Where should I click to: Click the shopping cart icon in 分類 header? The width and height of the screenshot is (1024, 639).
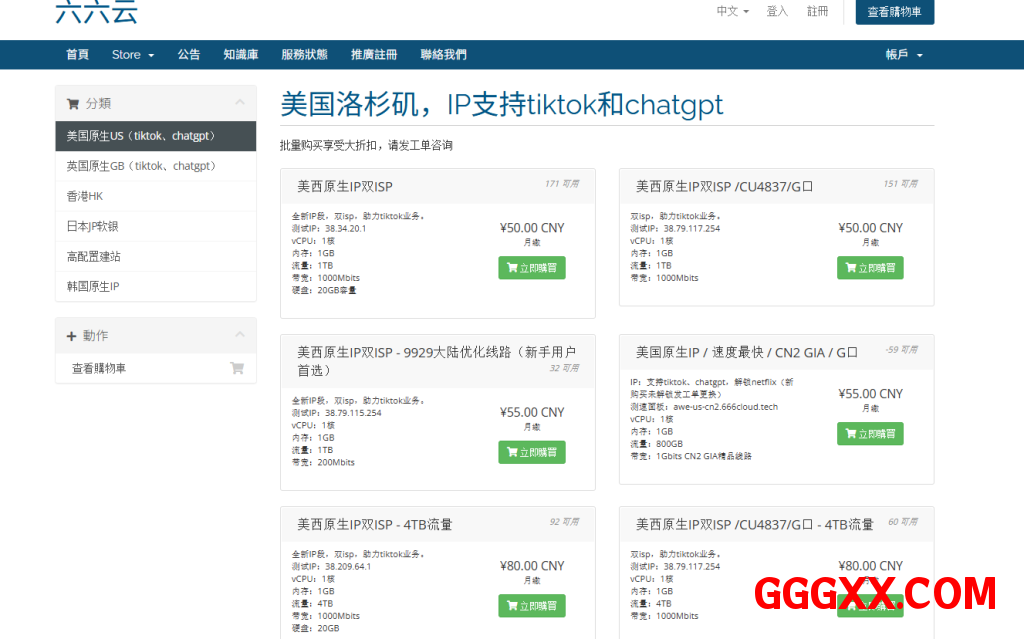click(72, 103)
